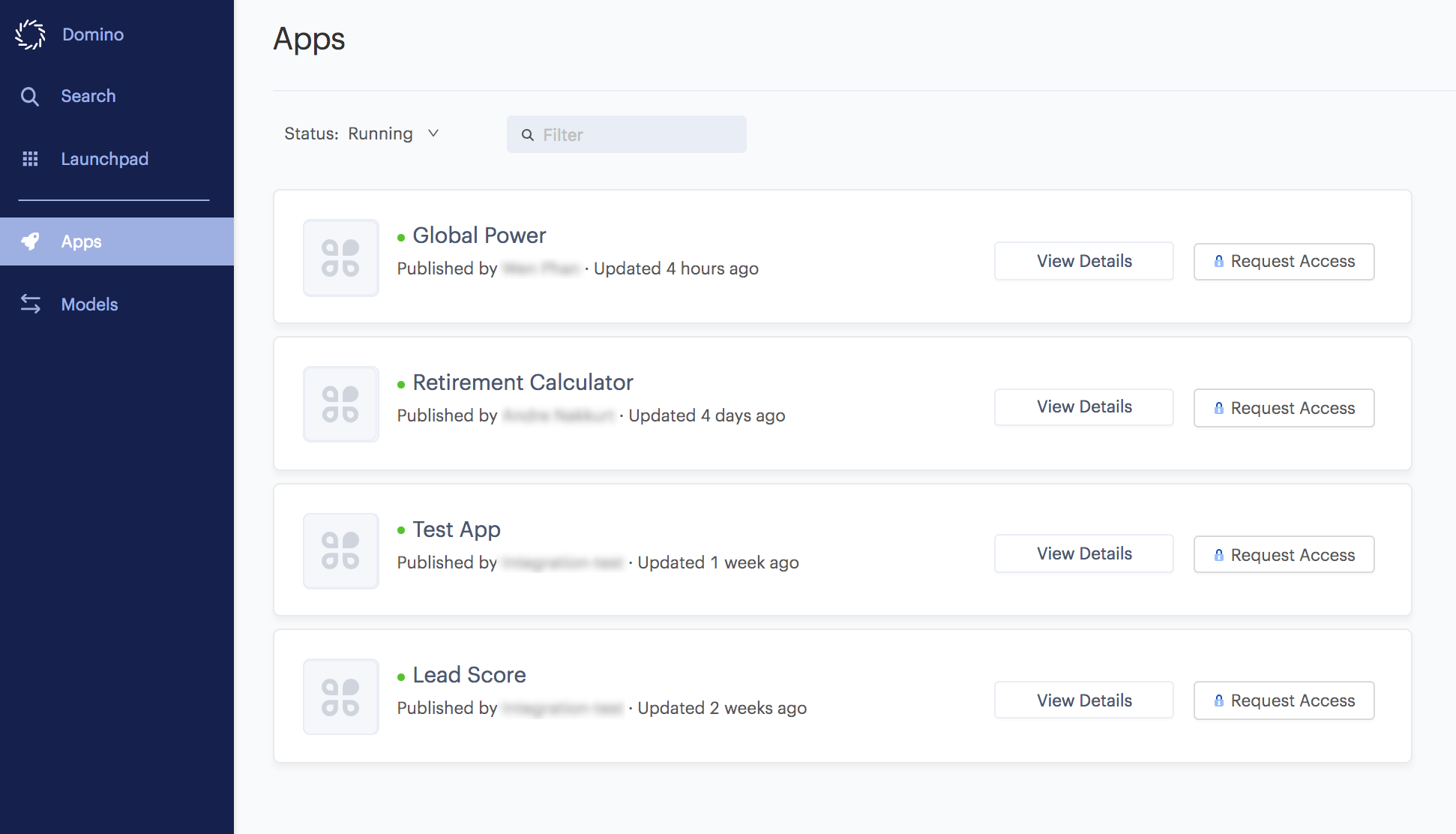This screenshot has height=834, width=1456.
Task: Open the Models section
Action: tap(89, 303)
